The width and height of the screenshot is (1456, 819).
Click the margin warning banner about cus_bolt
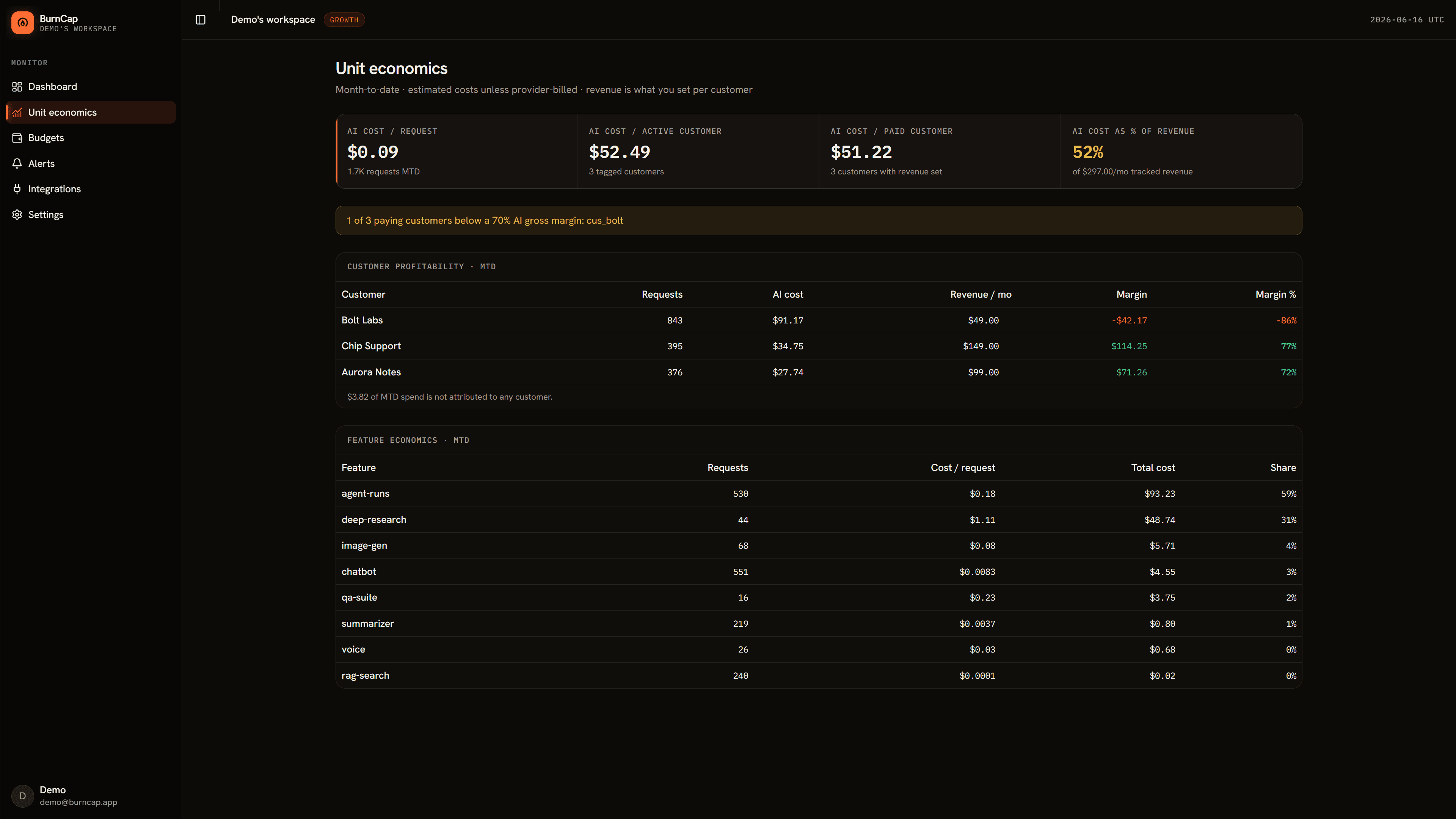[819, 220]
